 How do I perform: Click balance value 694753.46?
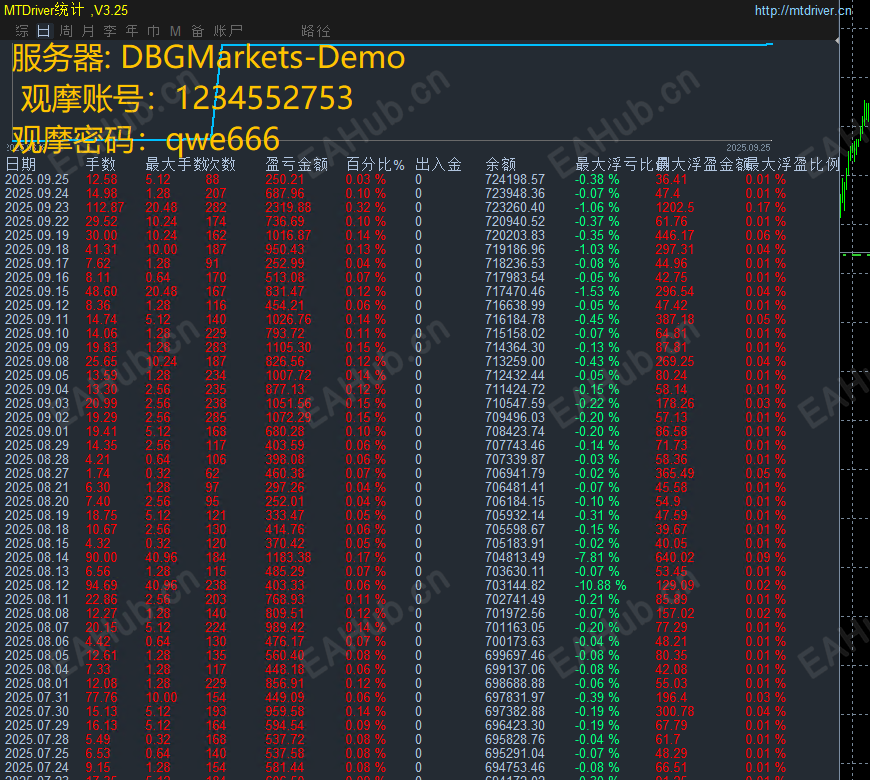tap(515, 768)
